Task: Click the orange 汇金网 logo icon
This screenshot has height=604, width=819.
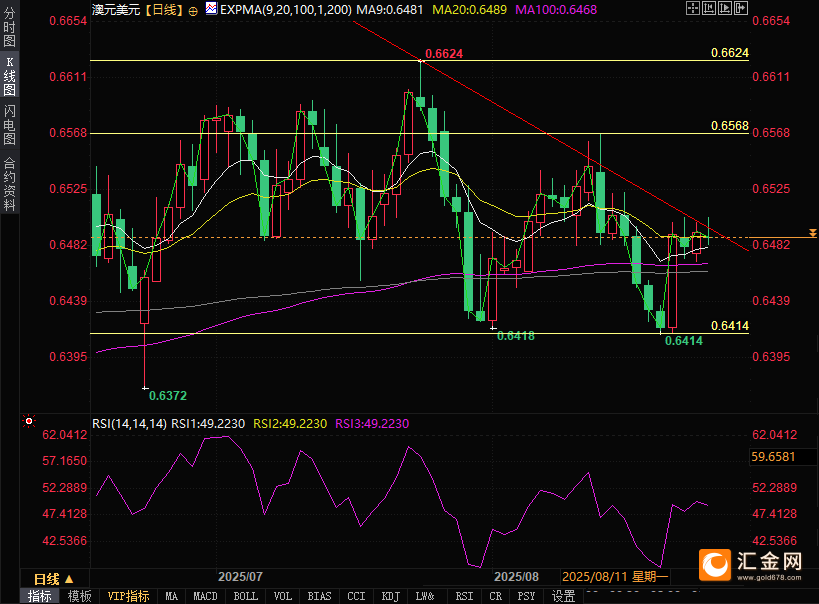Action: (715, 564)
